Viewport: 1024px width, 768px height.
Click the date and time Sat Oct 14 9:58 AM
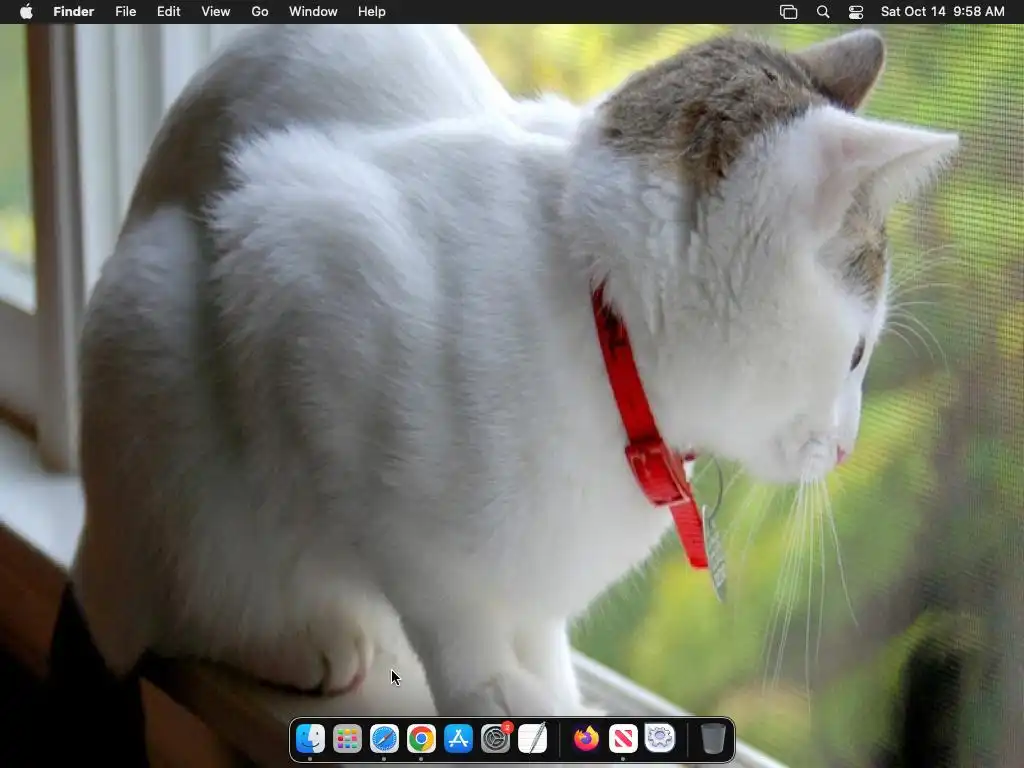pyautogui.click(x=942, y=12)
